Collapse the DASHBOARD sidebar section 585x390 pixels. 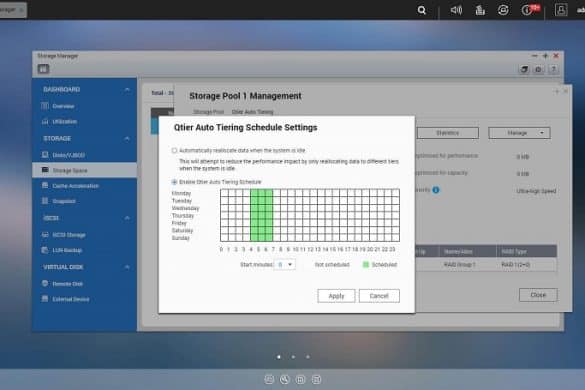127,90
